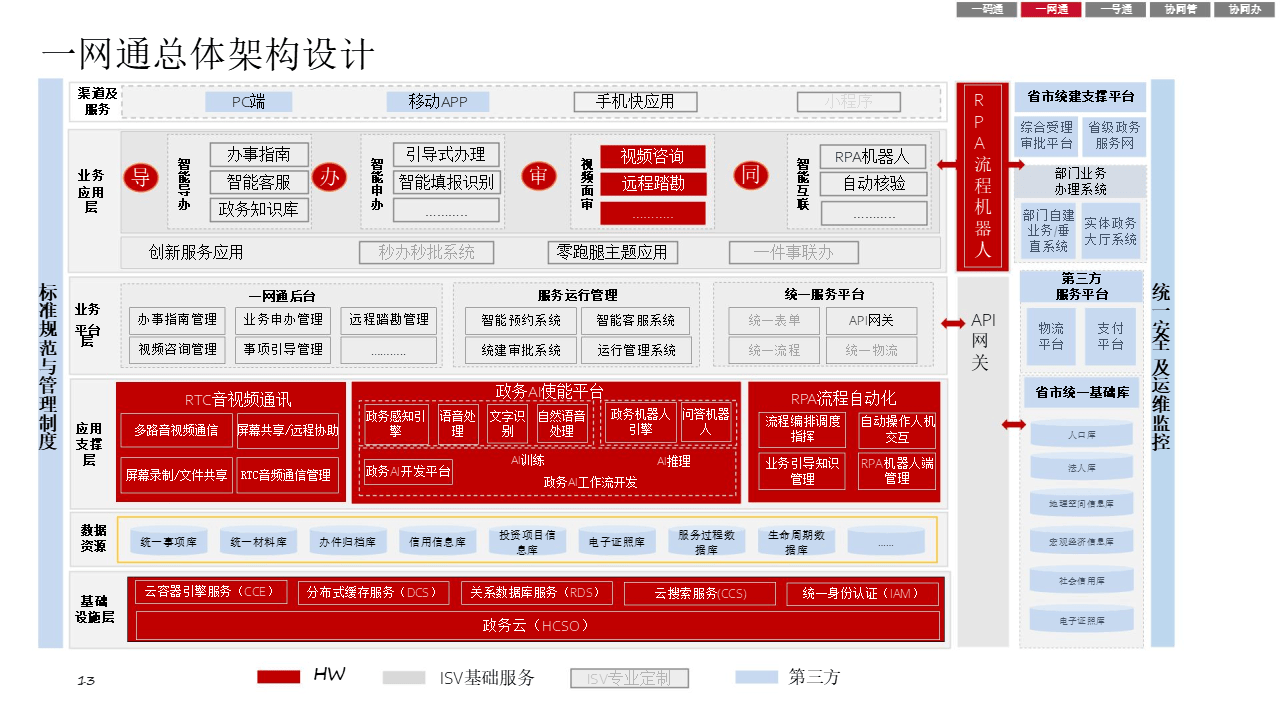Select the 智能客服 box

(x=259, y=182)
